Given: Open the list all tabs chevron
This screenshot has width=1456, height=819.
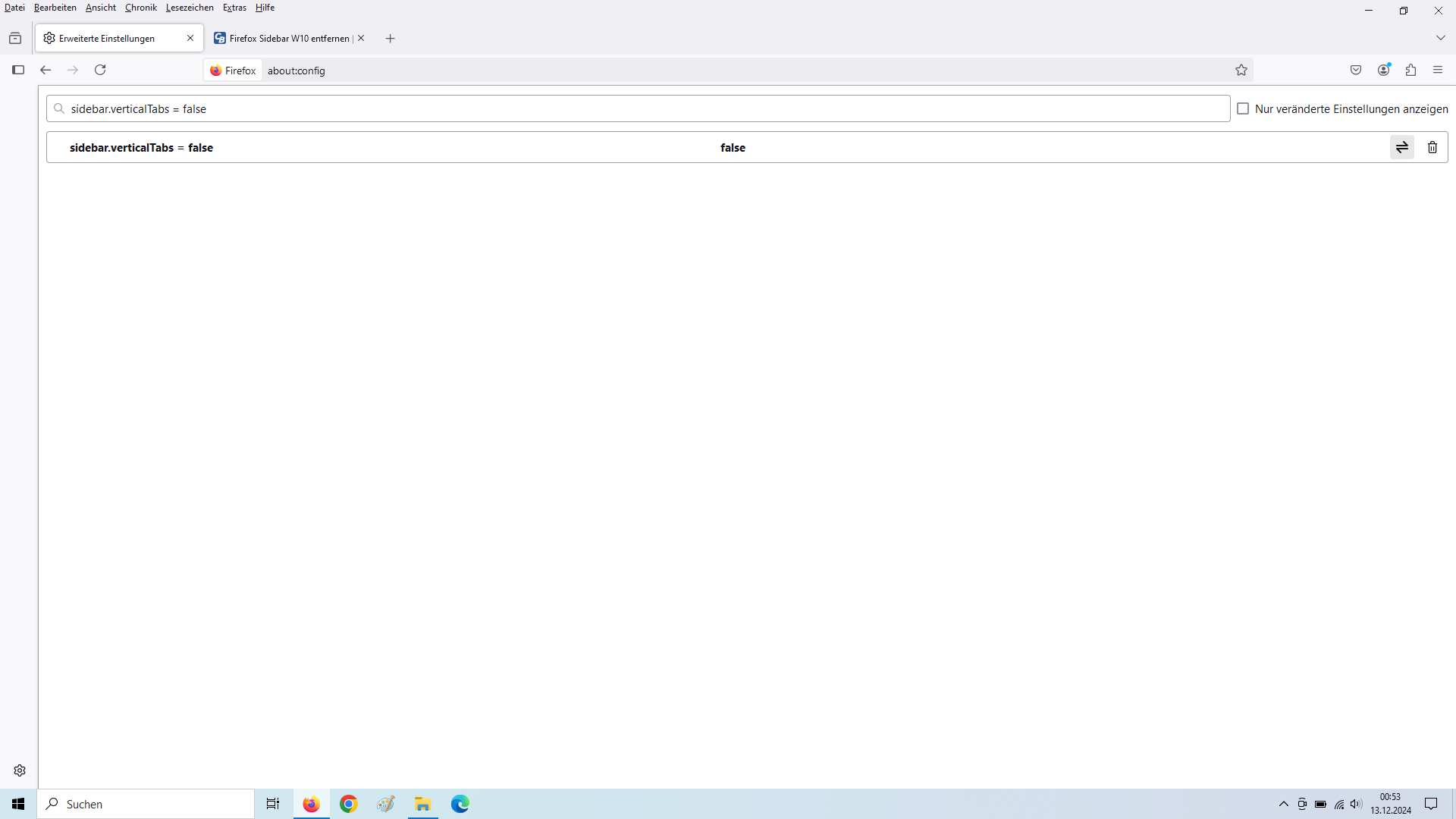Looking at the screenshot, I should (1440, 38).
